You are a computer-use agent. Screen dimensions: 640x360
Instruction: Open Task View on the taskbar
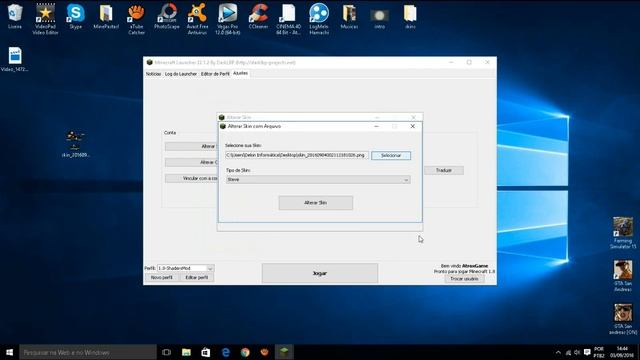coord(167,352)
